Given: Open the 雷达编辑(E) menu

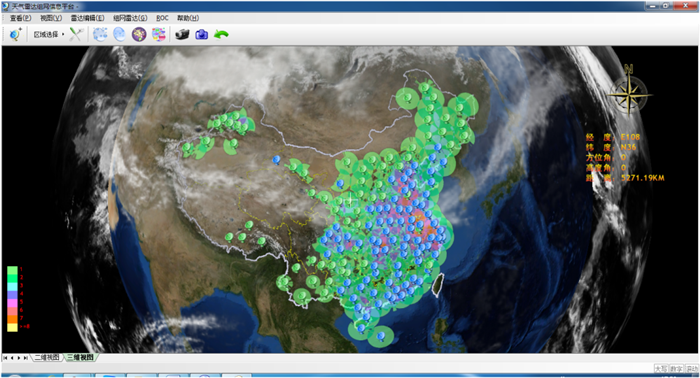Looking at the screenshot, I should 88,18.
